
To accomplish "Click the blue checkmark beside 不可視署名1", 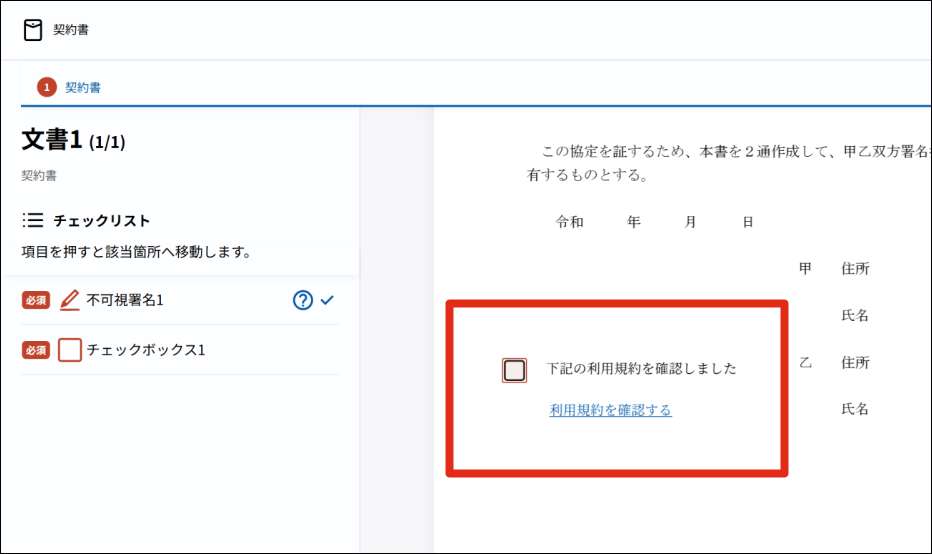I will click(x=328, y=300).
